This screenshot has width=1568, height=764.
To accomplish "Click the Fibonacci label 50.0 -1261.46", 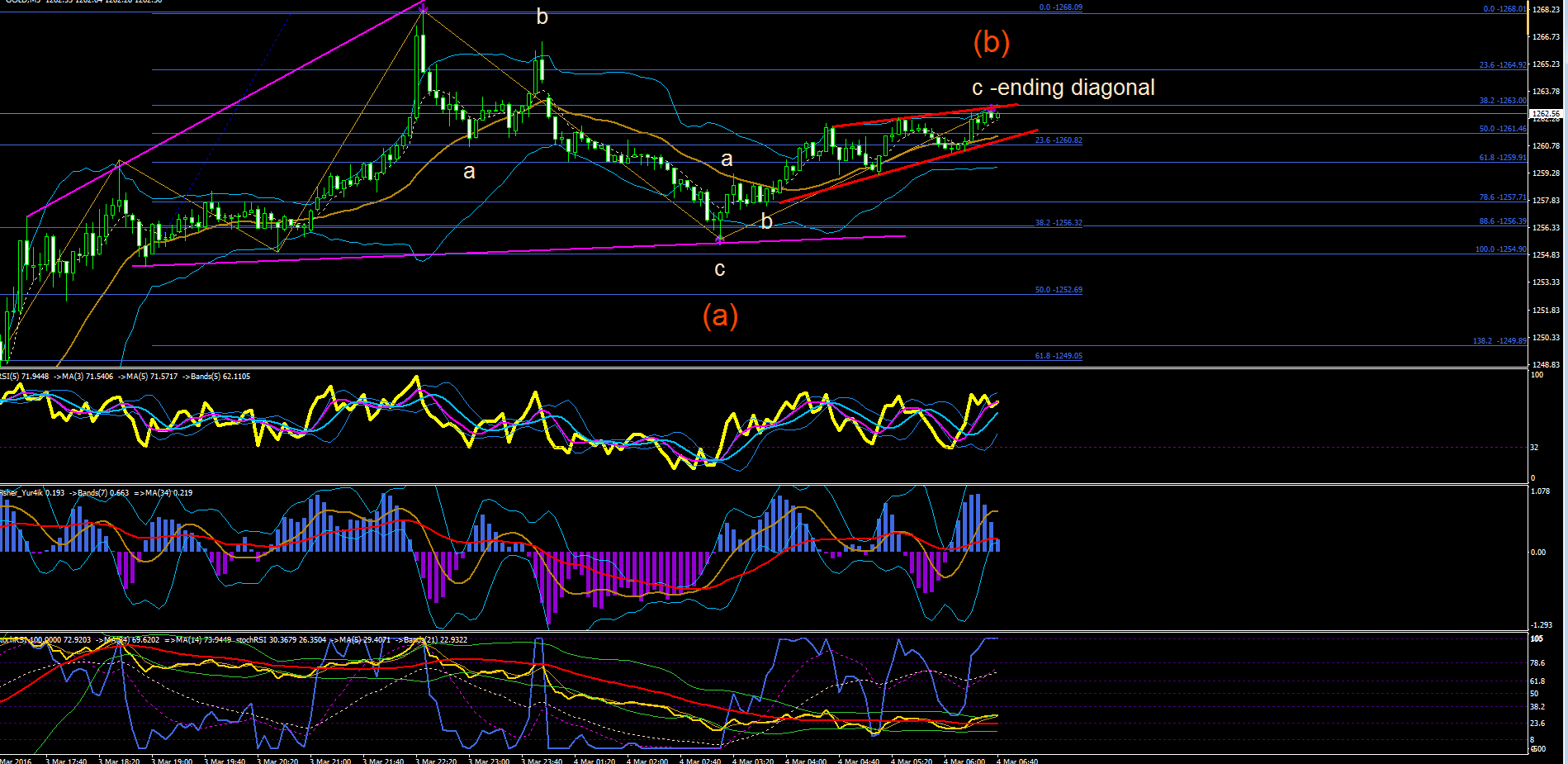I will pyautogui.click(x=1502, y=129).
